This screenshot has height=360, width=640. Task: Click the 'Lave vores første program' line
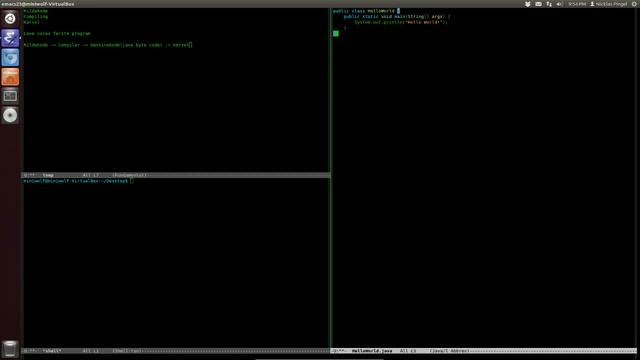(57, 34)
